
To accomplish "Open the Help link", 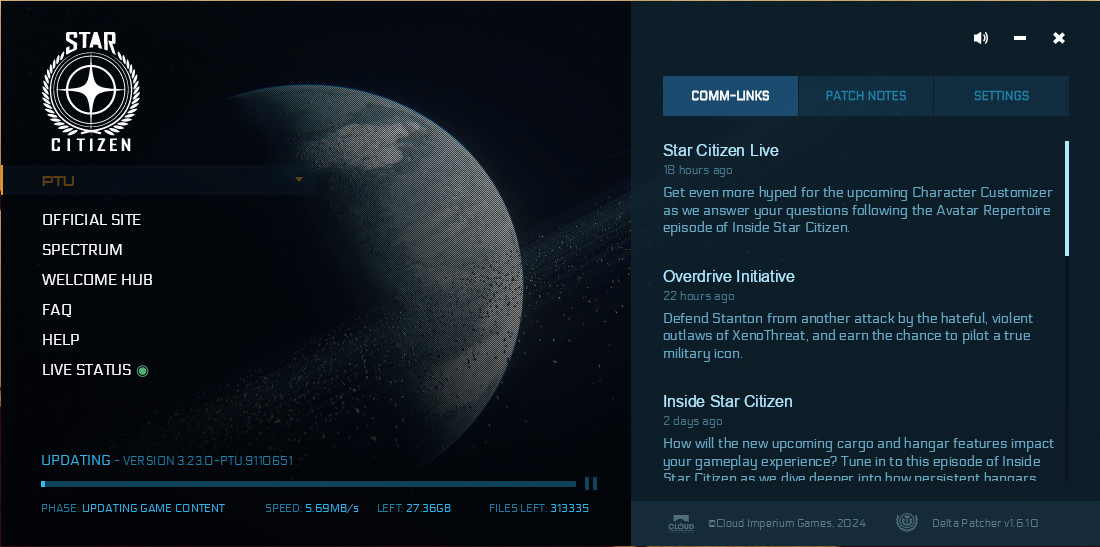I will (60, 340).
